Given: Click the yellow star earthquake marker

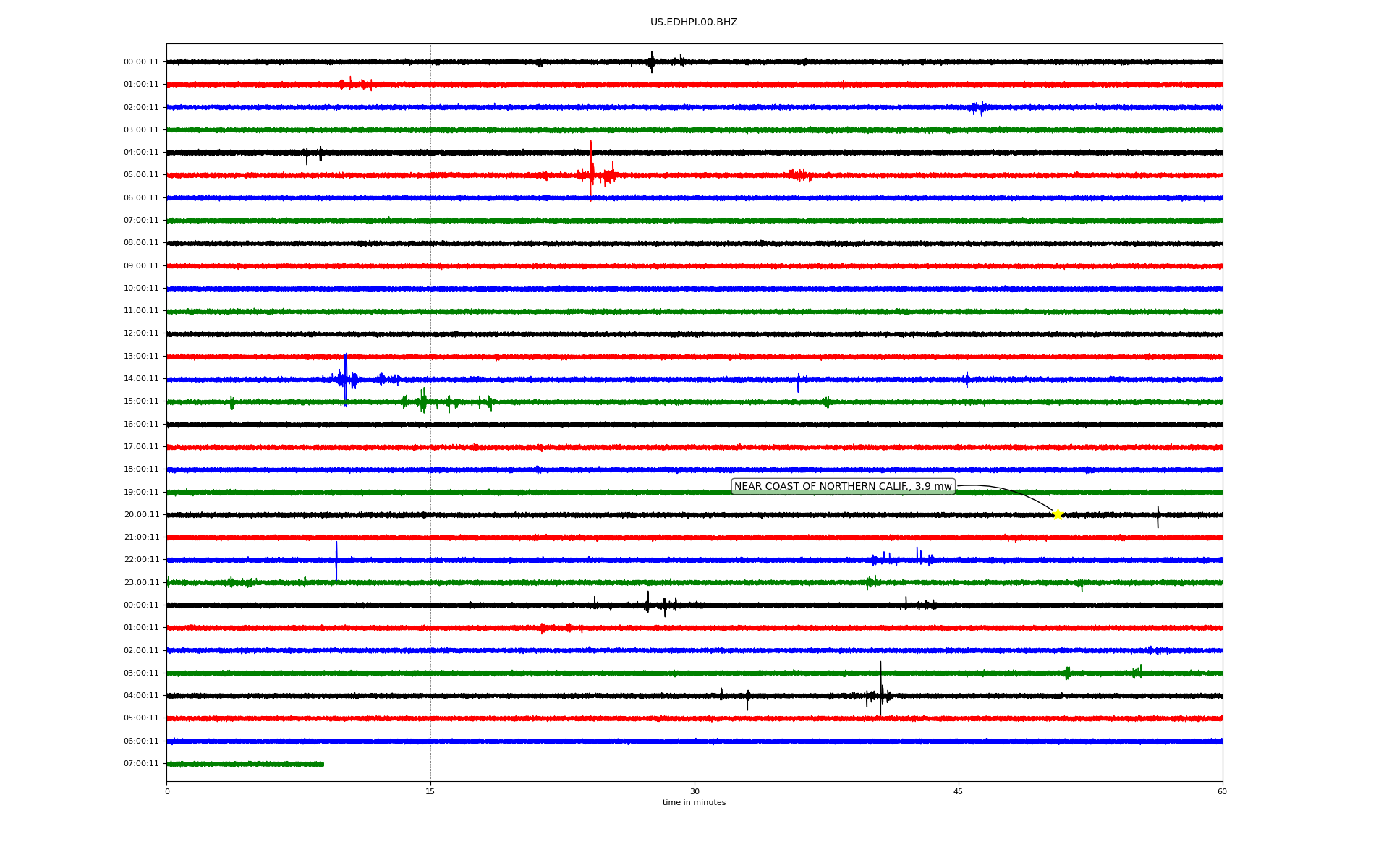Looking at the screenshot, I should (1058, 515).
